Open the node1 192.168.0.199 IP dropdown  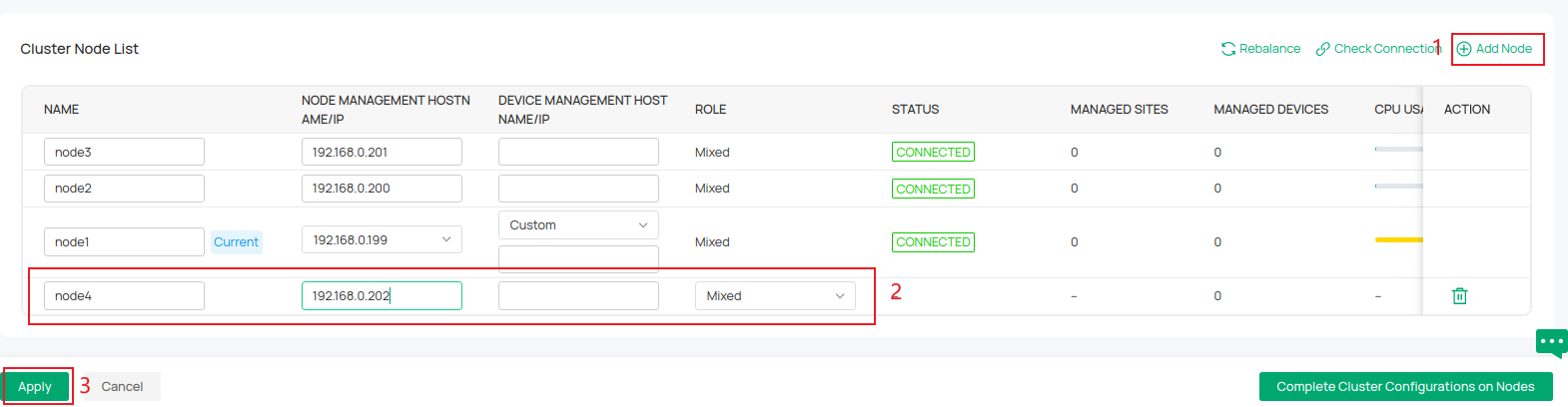point(382,240)
